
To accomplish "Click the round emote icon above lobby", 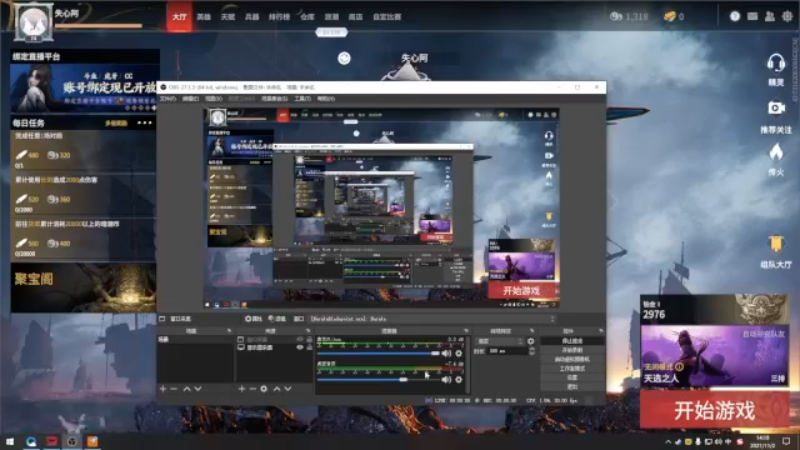I will click(x=344, y=58).
